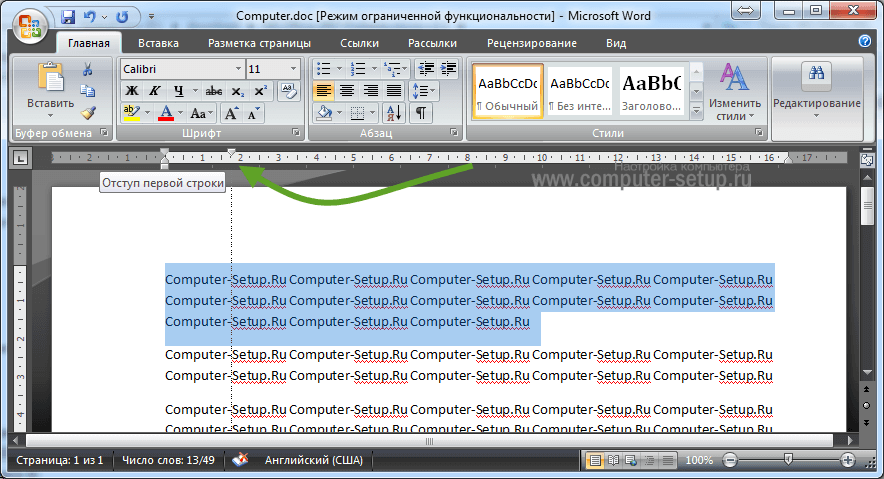Open the Calibri font name dropdown
884x479 pixels.
238,69
